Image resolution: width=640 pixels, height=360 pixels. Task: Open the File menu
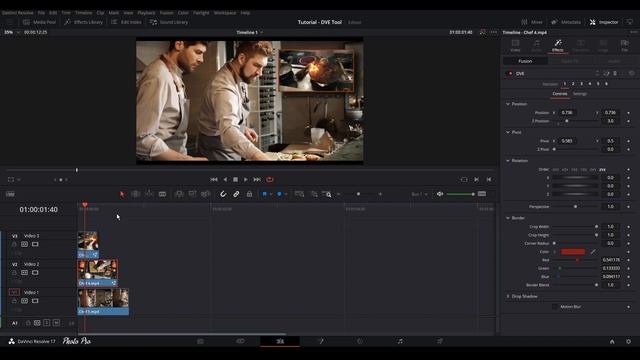41,13
